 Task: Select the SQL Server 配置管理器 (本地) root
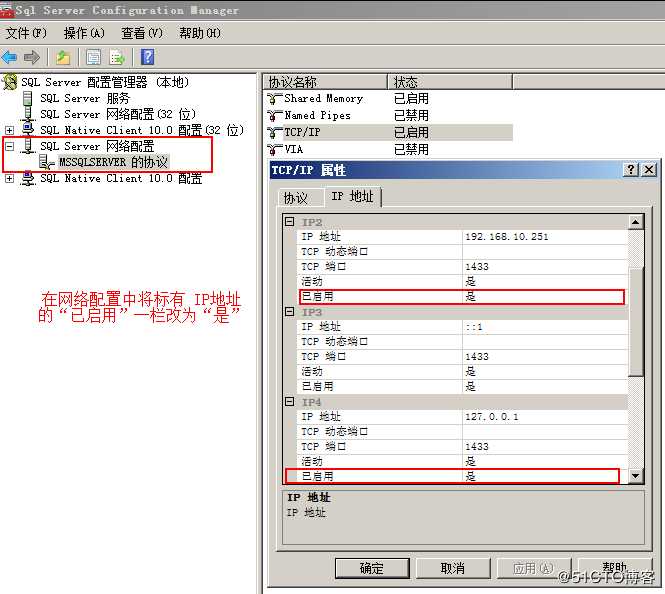click(105, 82)
